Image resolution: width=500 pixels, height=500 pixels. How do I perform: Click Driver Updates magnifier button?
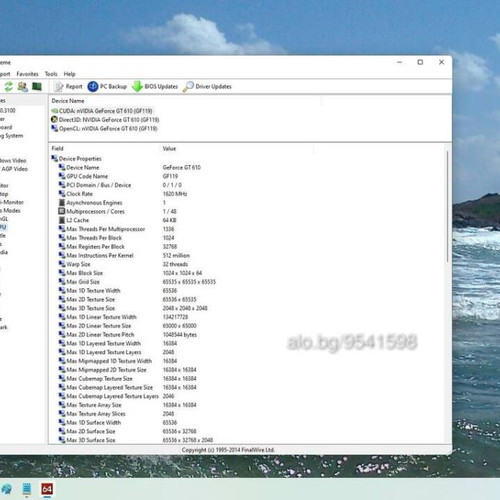(207, 87)
